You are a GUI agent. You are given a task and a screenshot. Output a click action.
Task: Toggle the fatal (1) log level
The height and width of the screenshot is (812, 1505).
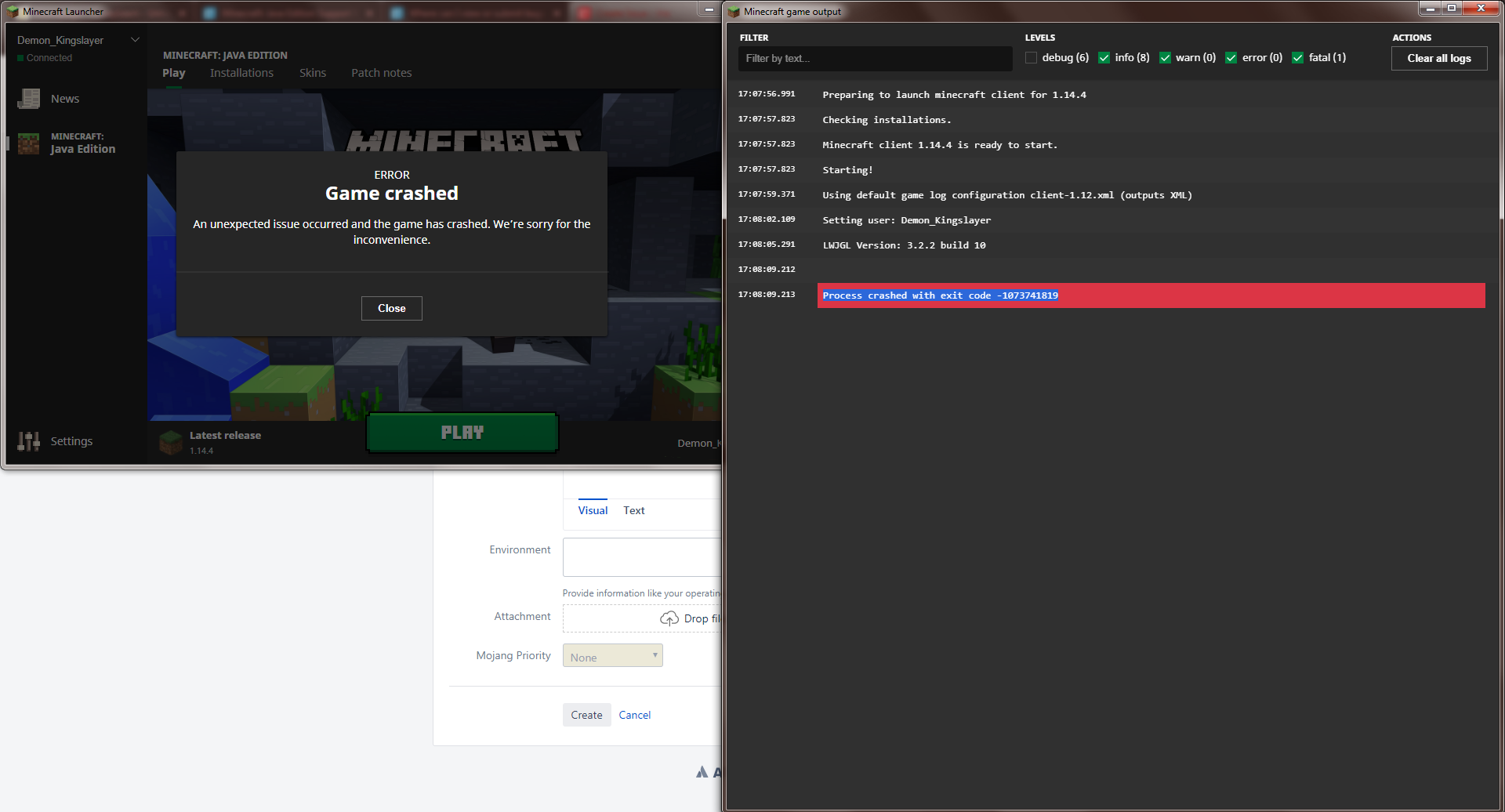[1297, 58]
